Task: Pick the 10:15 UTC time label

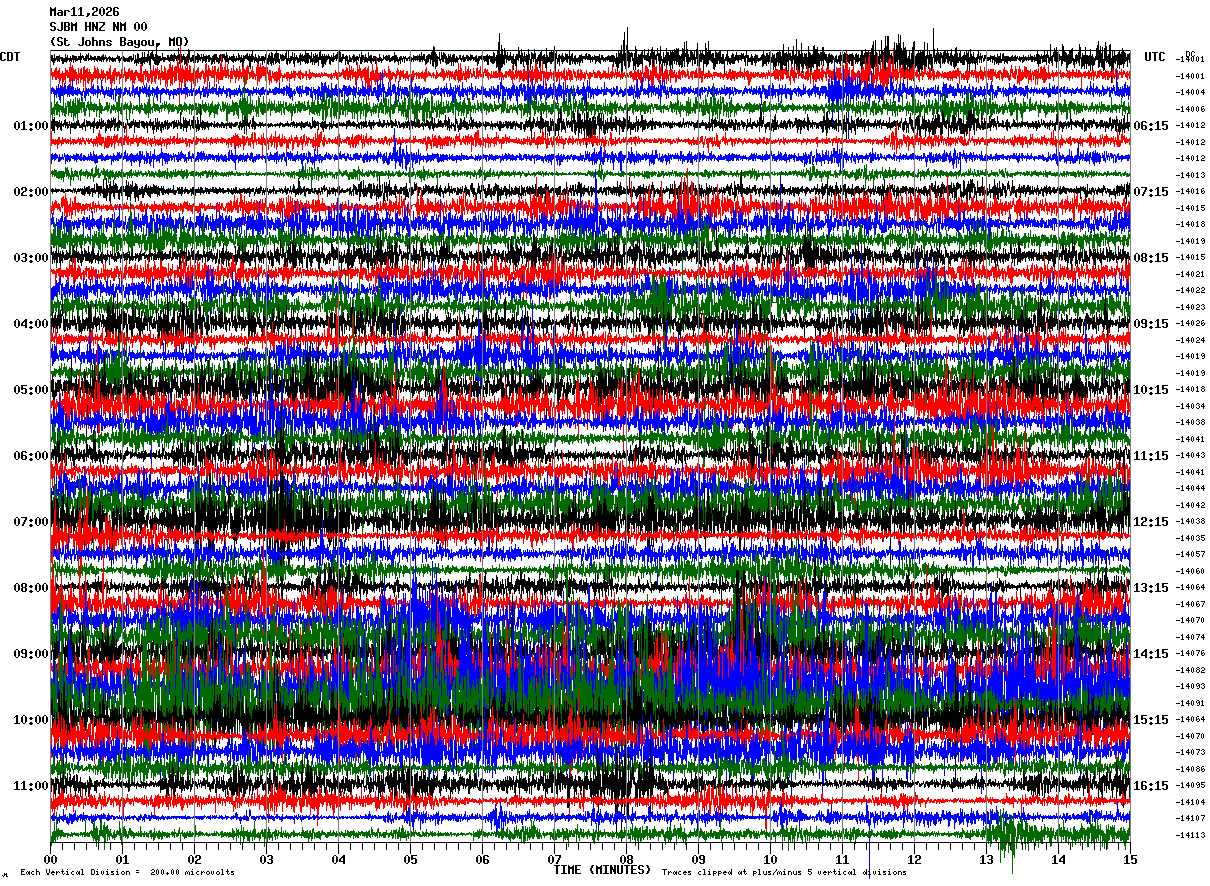Action: point(1151,390)
